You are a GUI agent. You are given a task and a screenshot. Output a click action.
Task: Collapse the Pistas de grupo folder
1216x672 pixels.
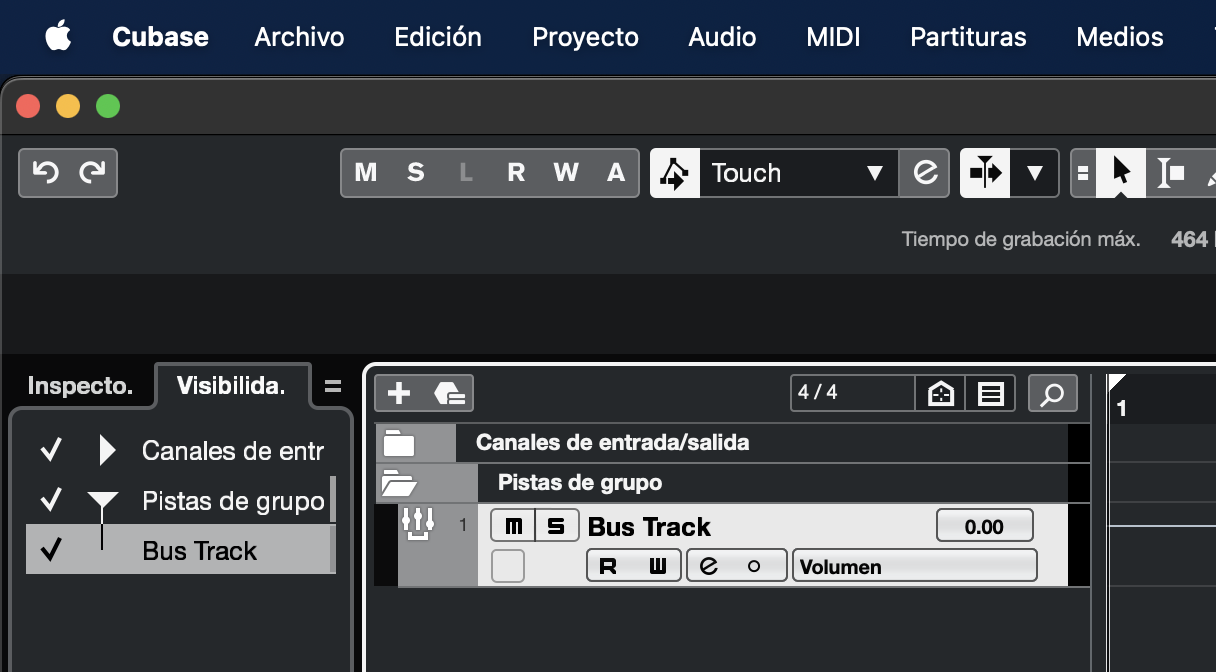[x=398, y=484]
